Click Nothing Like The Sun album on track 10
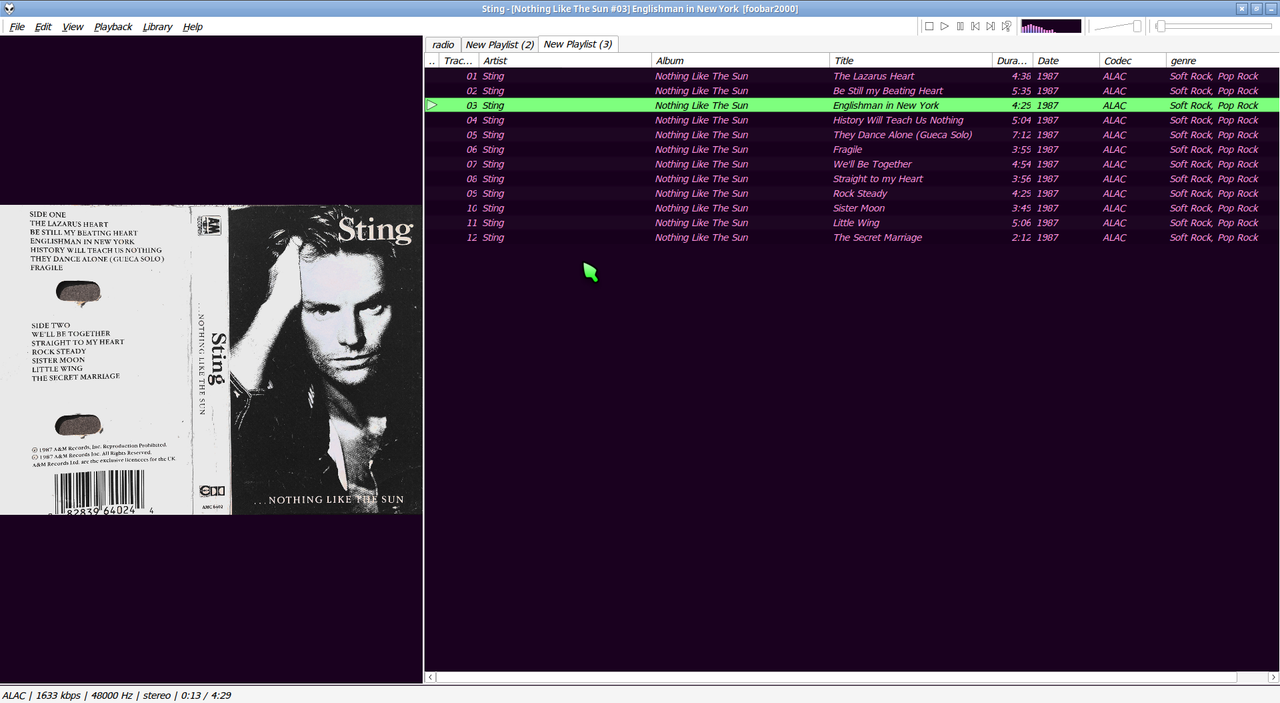 pyautogui.click(x=701, y=208)
